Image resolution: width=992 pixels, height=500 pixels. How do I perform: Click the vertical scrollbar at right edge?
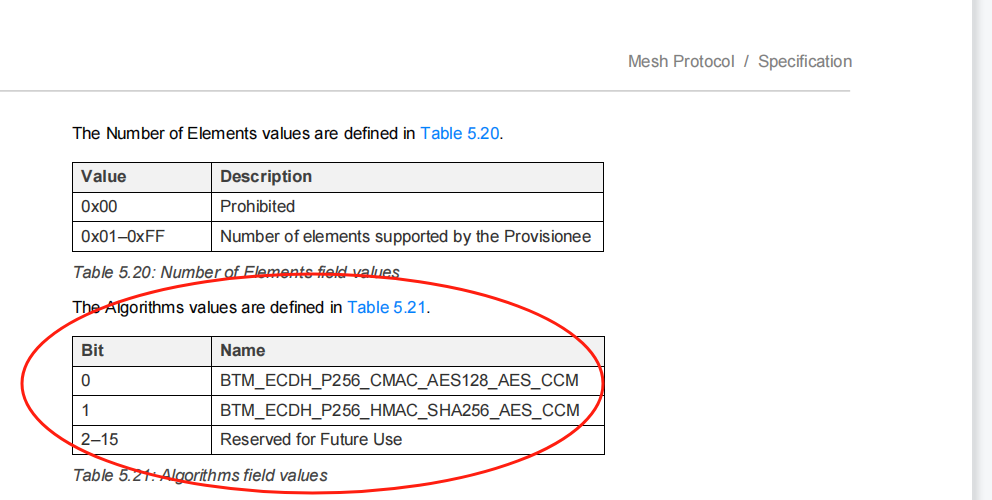[982, 250]
